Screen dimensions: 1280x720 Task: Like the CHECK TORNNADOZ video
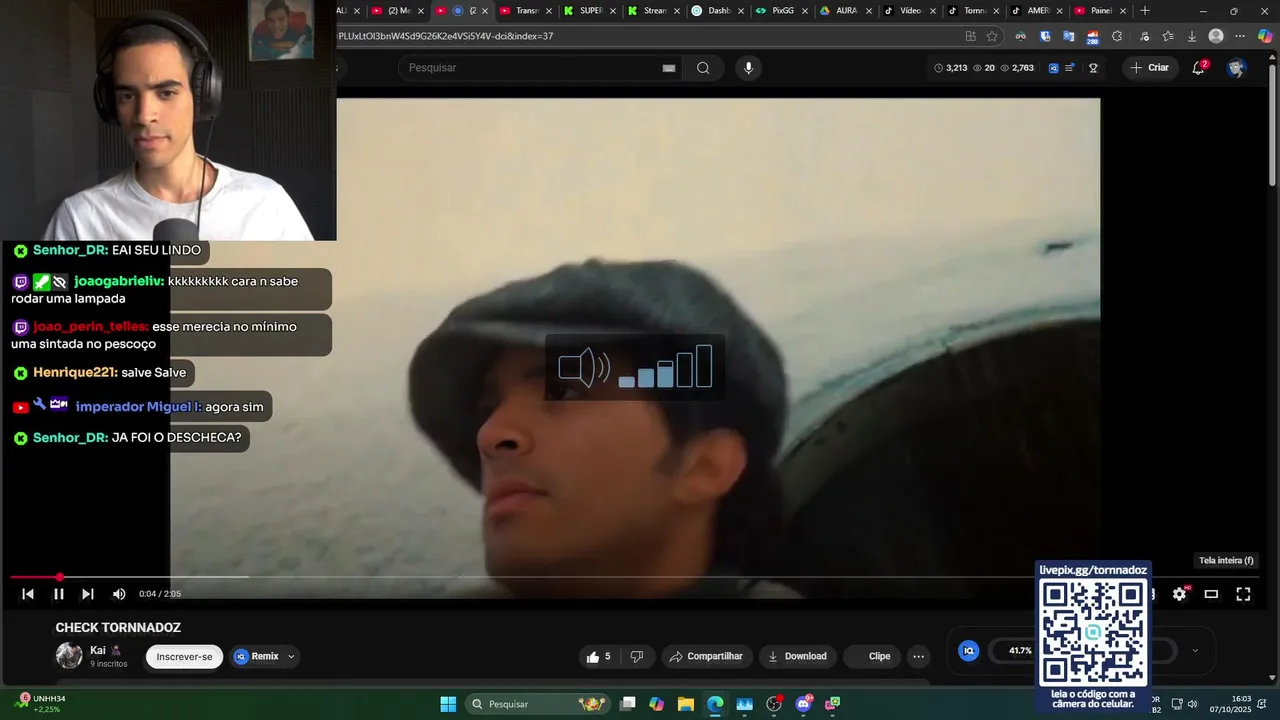coord(599,656)
